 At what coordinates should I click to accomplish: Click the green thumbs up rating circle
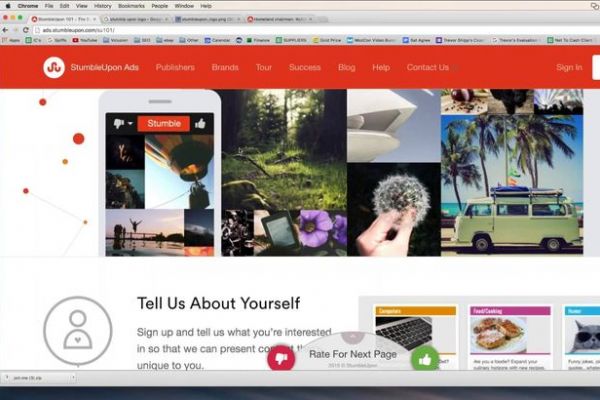(x=425, y=359)
